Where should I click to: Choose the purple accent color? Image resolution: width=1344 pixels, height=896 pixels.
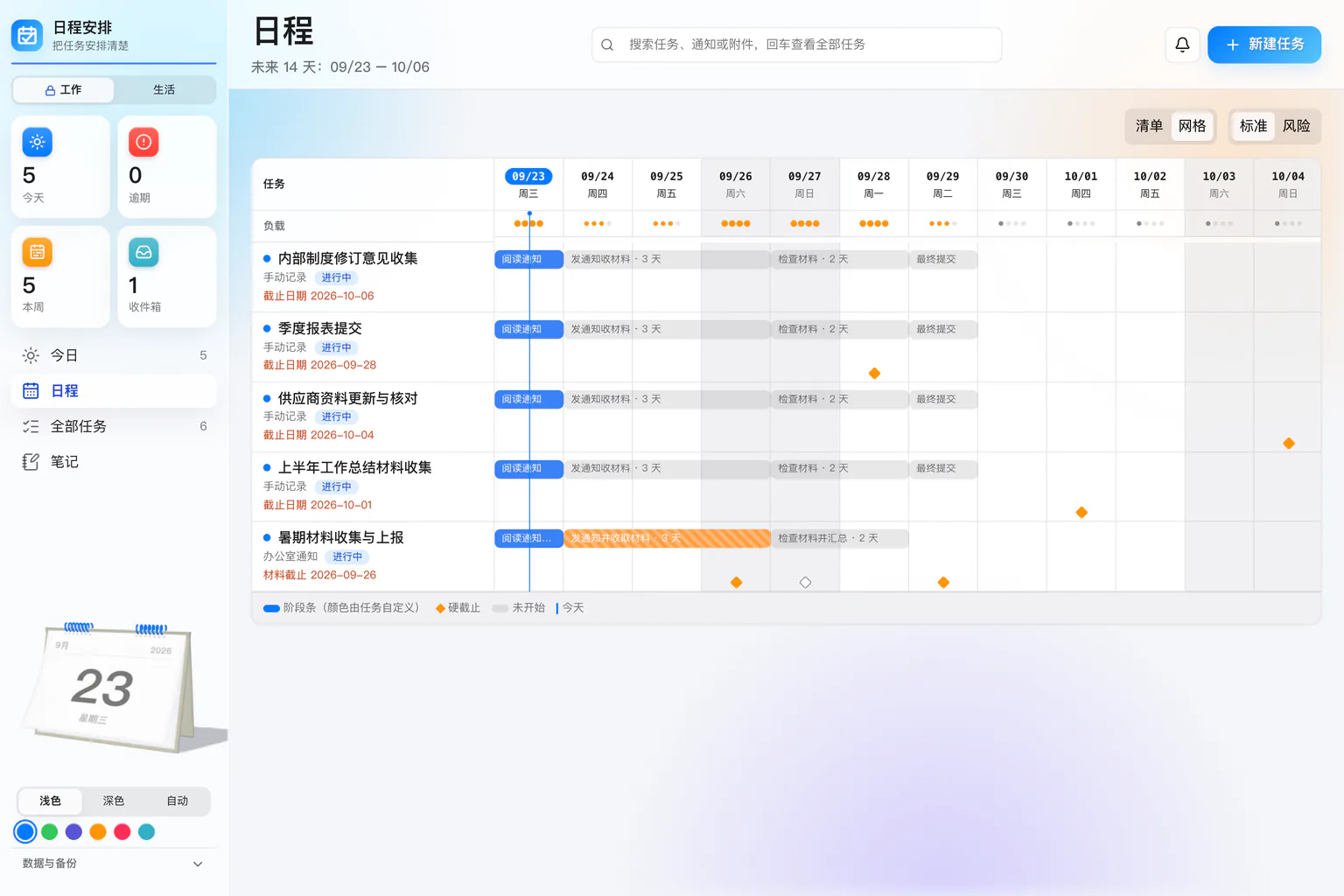click(x=73, y=832)
